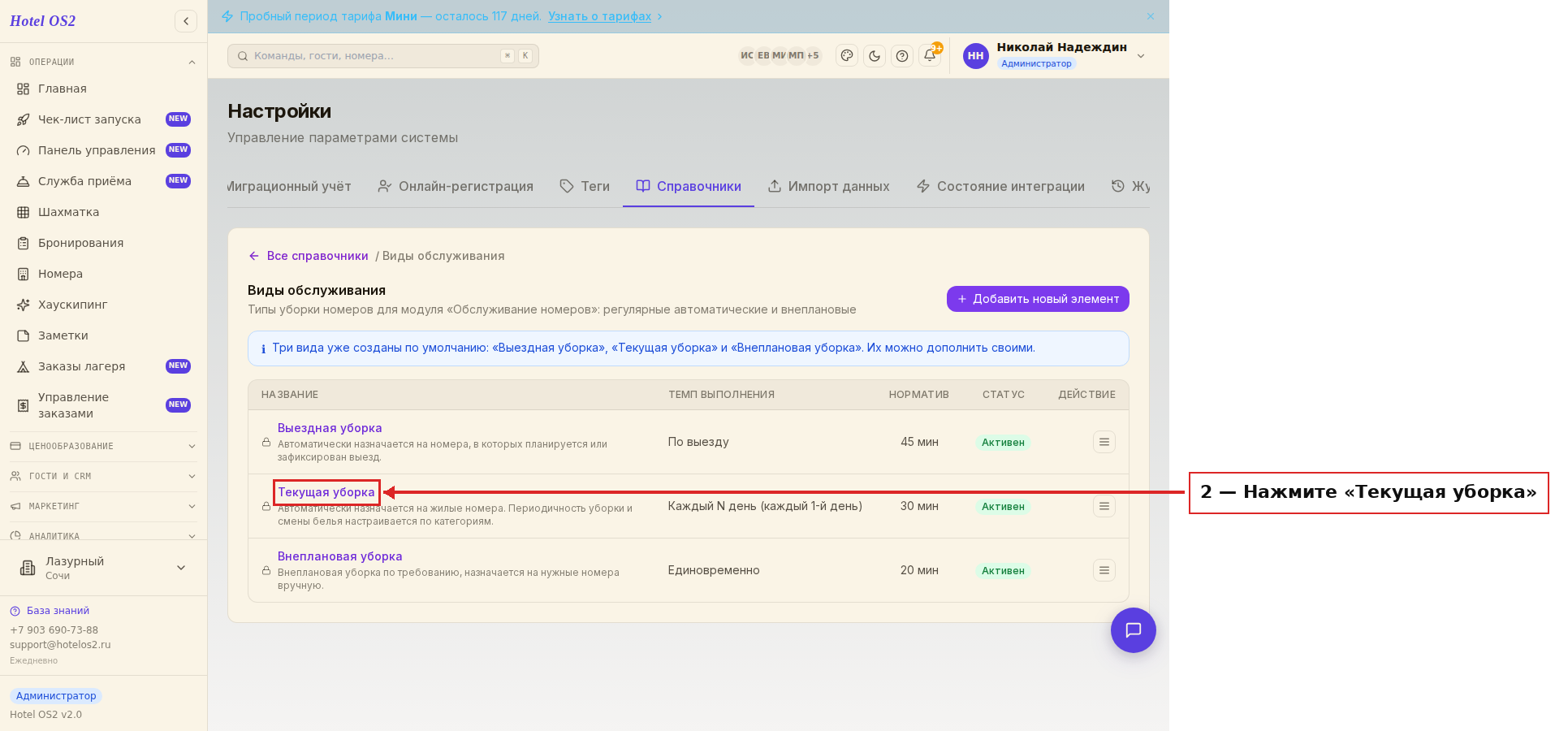The width and height of the screenshot is (1568, 731).
Task: Open notifications bell icon
Action: pos(930,56)
